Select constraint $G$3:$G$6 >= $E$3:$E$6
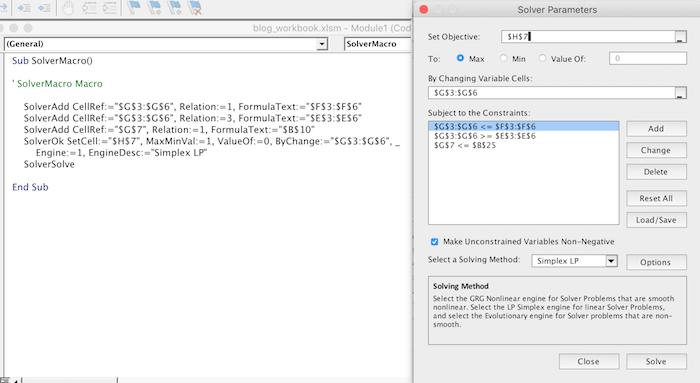This screenshot has width=700, height=383. click(523, 136)
